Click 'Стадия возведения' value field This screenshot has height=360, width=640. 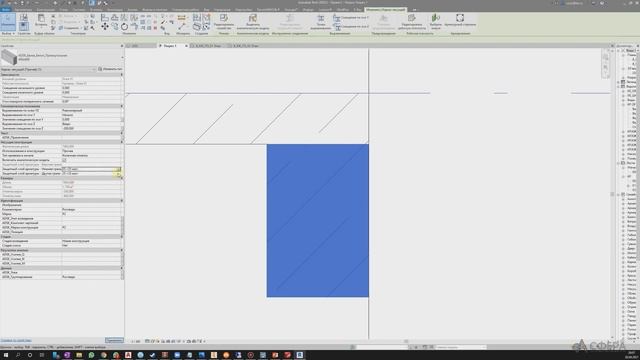[91, 241]
